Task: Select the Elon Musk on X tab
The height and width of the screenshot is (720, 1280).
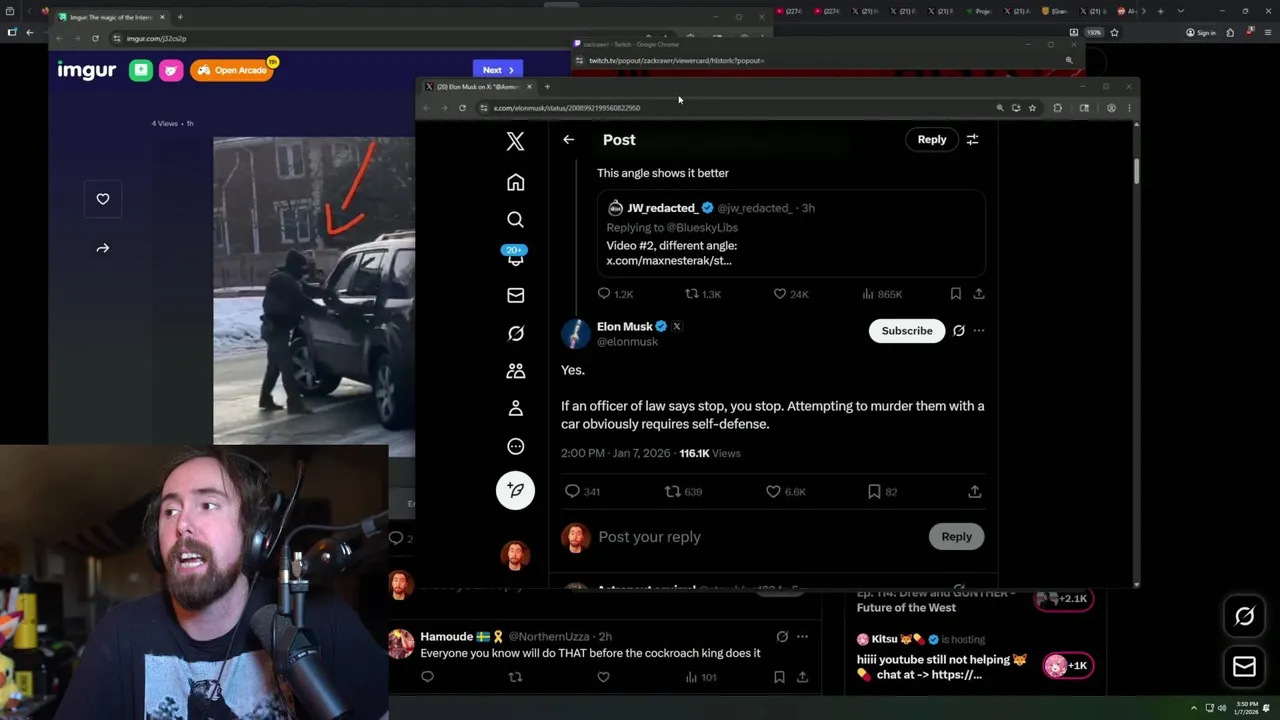Action: (478, 87)
